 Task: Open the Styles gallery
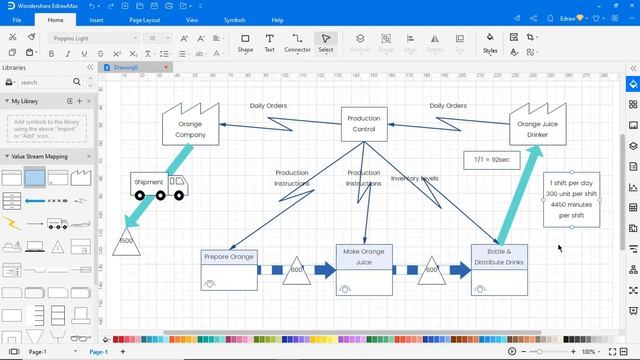click(490, 43)
